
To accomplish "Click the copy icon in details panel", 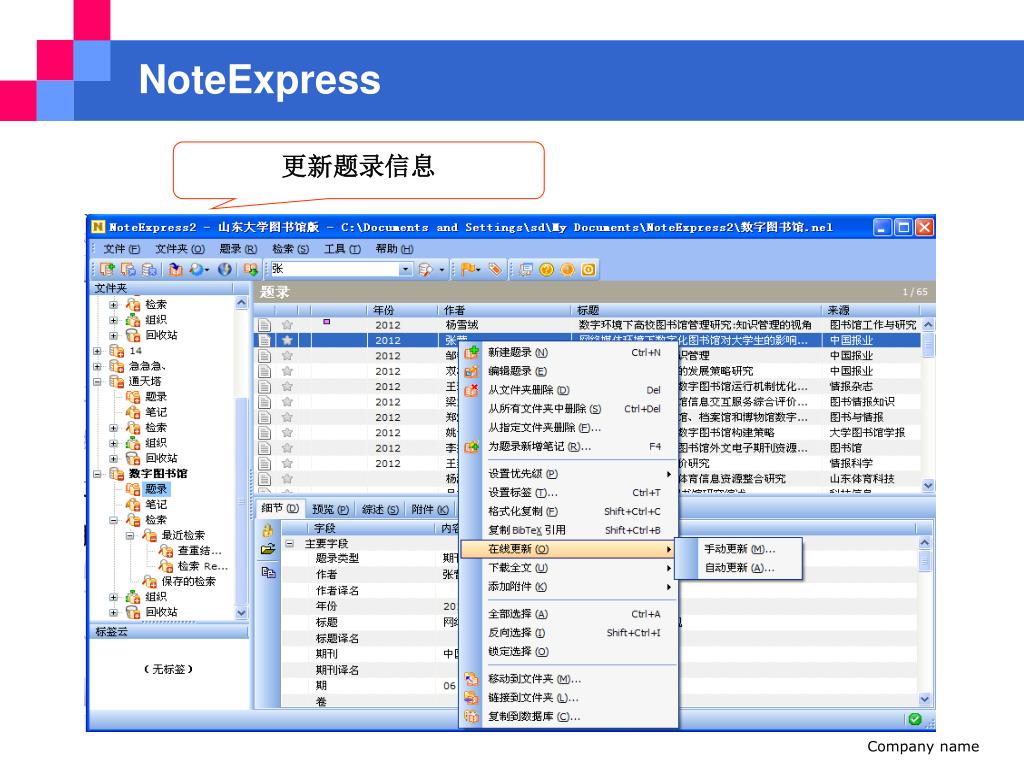I will (268, 573).
